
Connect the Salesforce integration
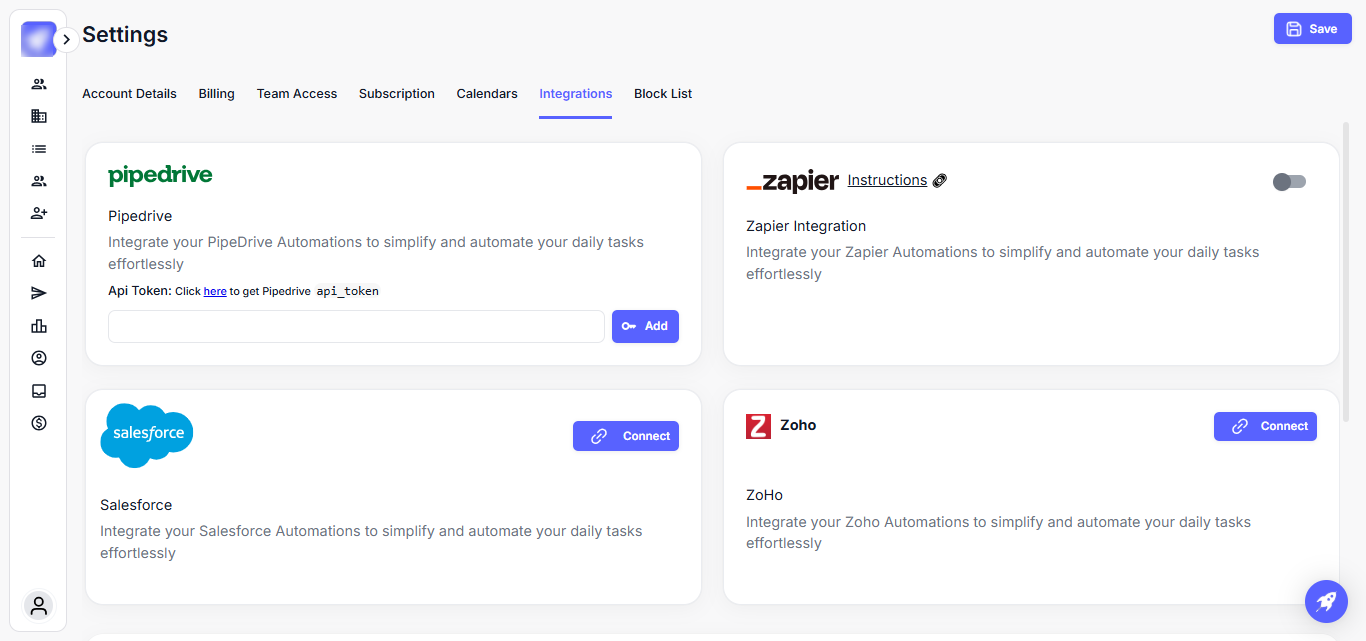[626, 436]
